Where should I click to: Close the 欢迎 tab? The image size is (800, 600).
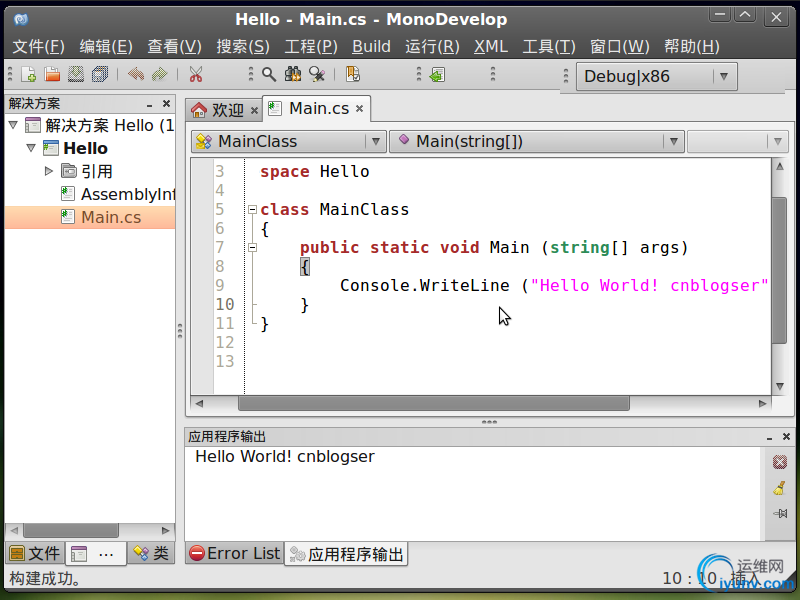tap(254, 110)
